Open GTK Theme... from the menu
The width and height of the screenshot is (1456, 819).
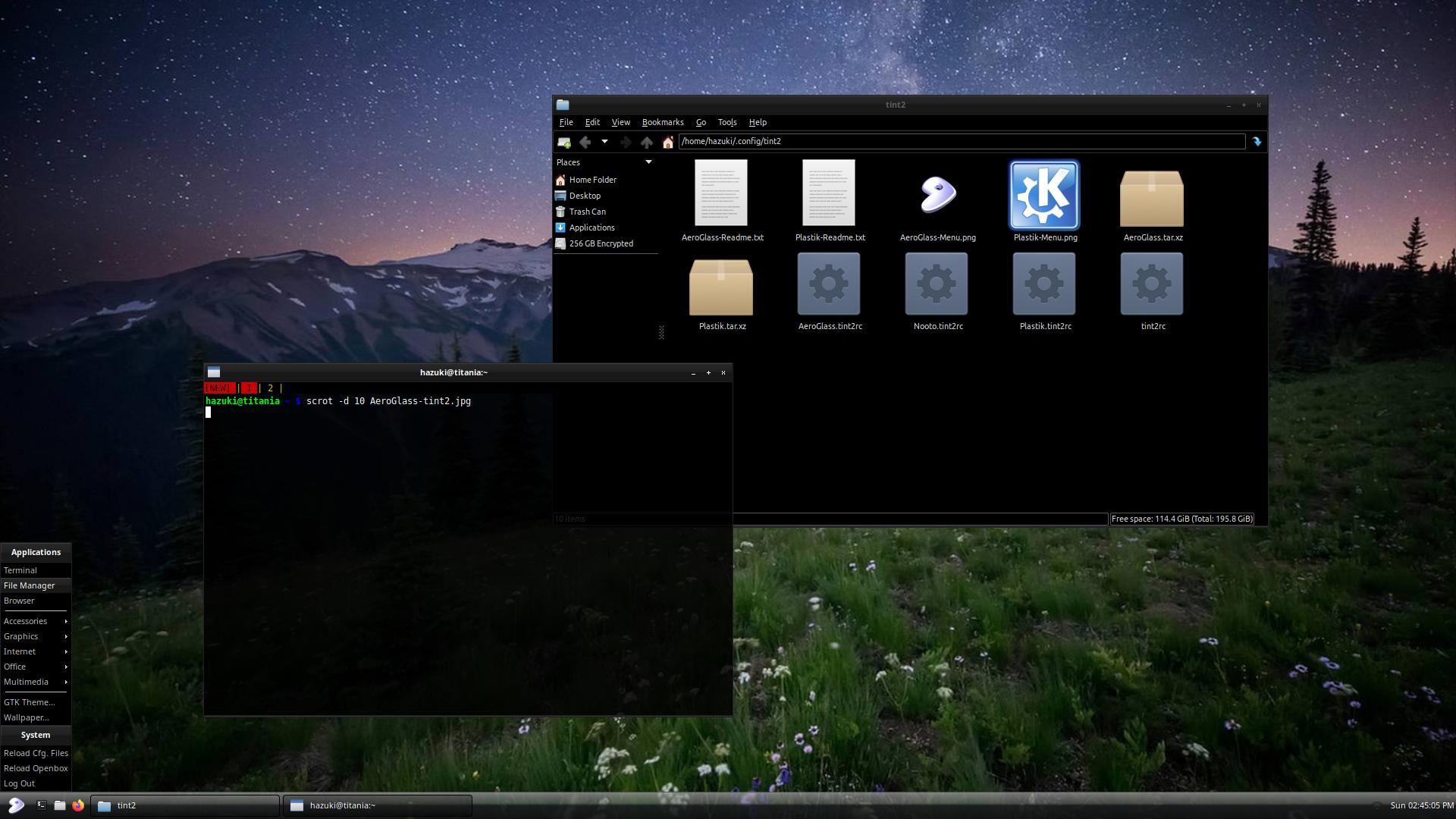(x=36, y=702)
